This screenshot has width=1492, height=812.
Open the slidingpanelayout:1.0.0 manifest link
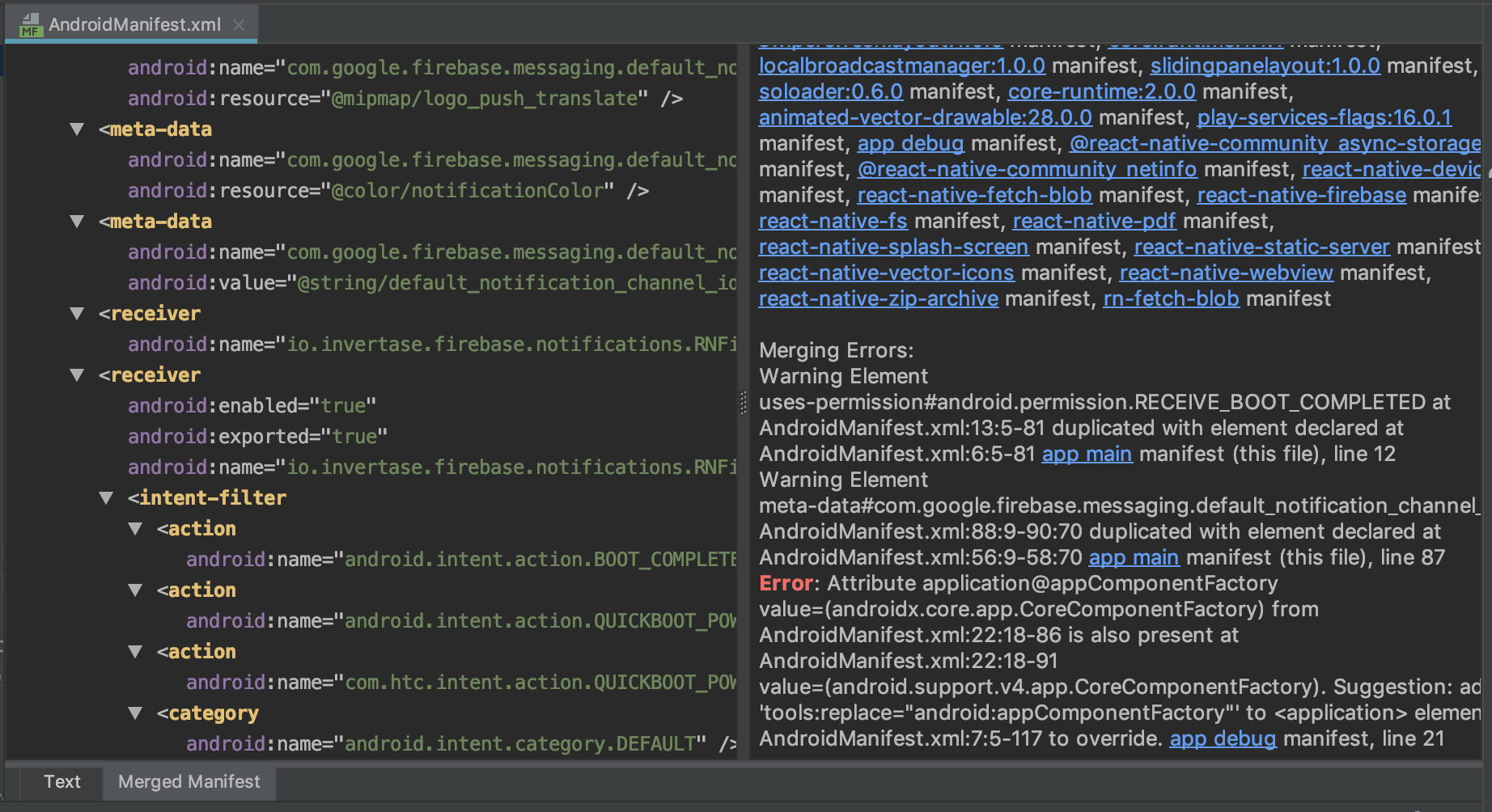coord(1265,66)
